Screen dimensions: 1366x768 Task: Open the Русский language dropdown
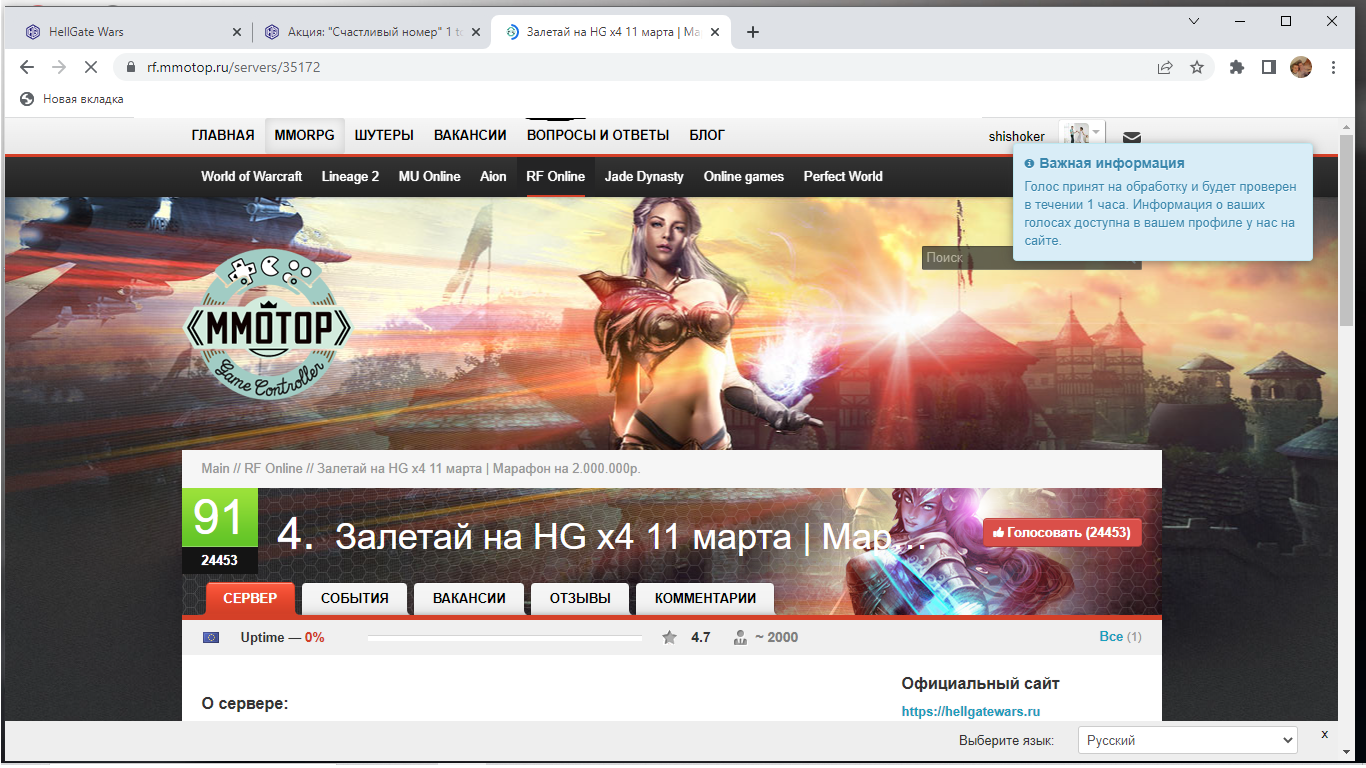(1188, 741)
